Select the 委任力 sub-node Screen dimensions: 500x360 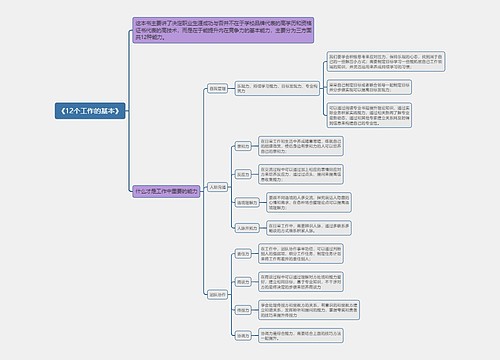click(243, 254)
